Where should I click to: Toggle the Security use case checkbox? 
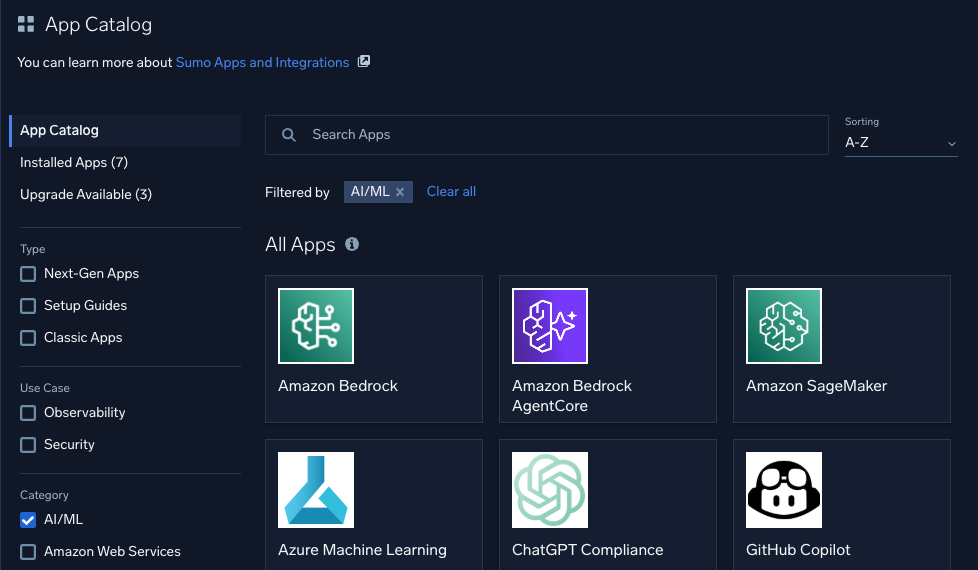click(x=28, y=445)
